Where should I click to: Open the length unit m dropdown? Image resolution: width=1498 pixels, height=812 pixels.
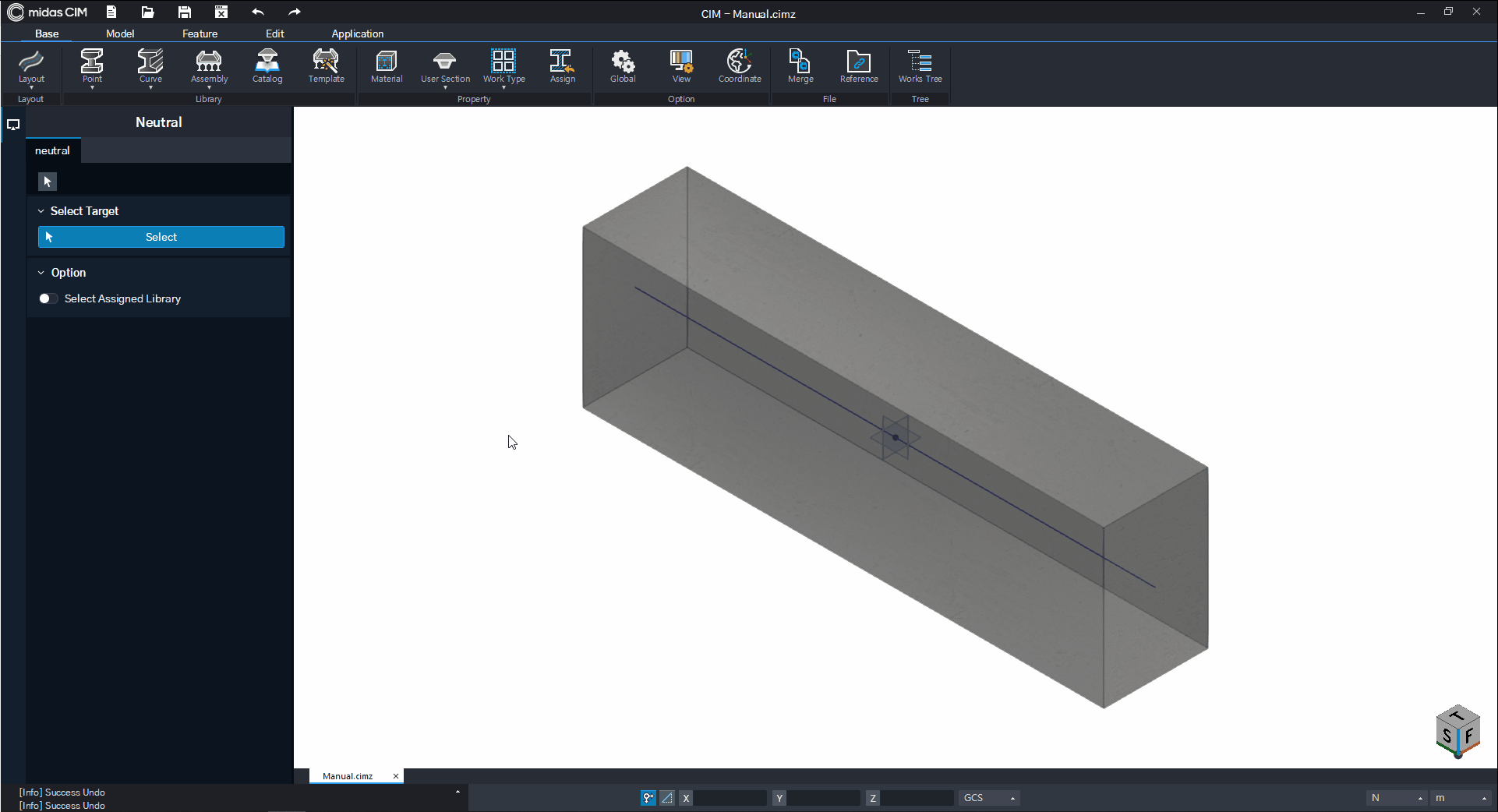pyautogui.click(x=1461, y=798)
